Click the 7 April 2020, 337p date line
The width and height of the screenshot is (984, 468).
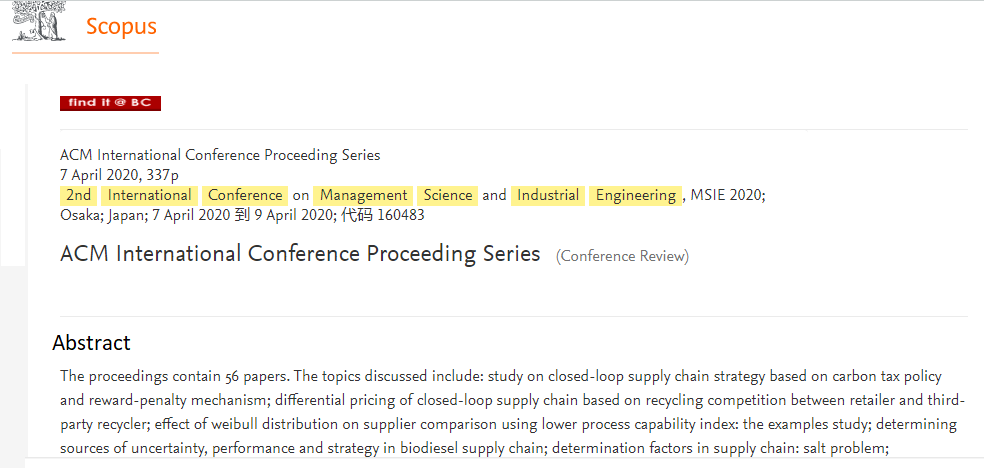click(x=119, y=175)
